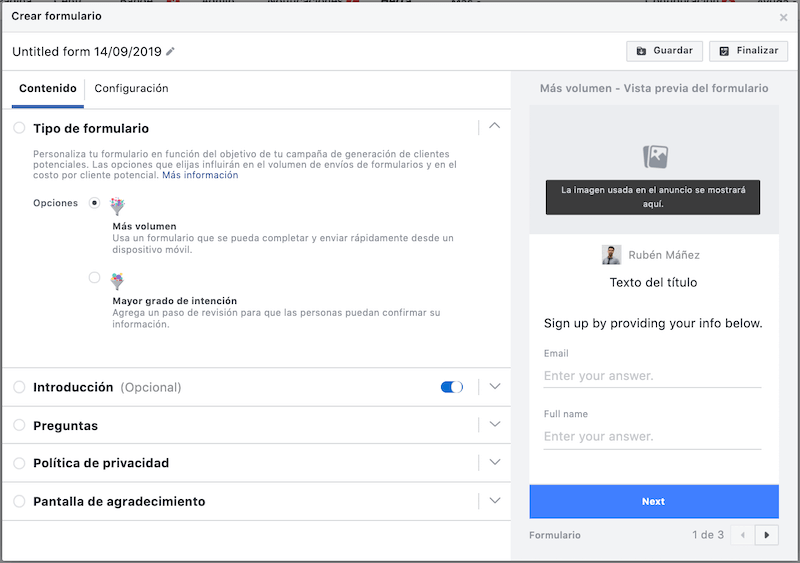Click the Guardar button
This screenshot has width=800, height=563.
pos(663,51)
